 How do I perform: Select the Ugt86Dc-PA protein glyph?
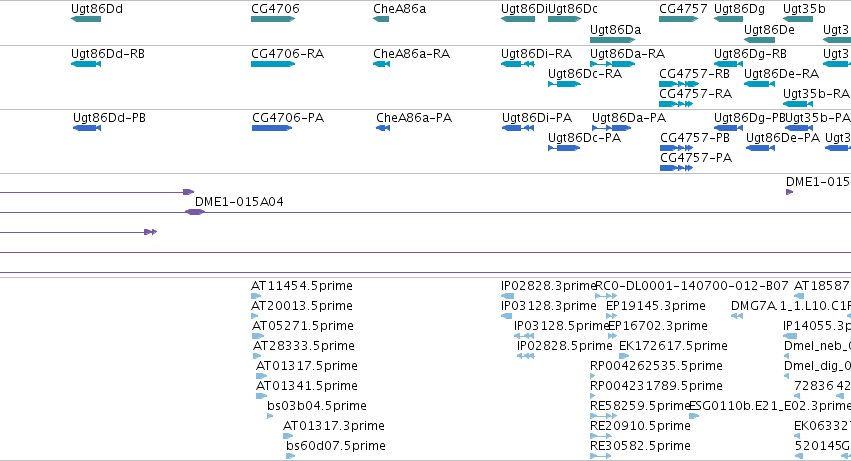564,148
